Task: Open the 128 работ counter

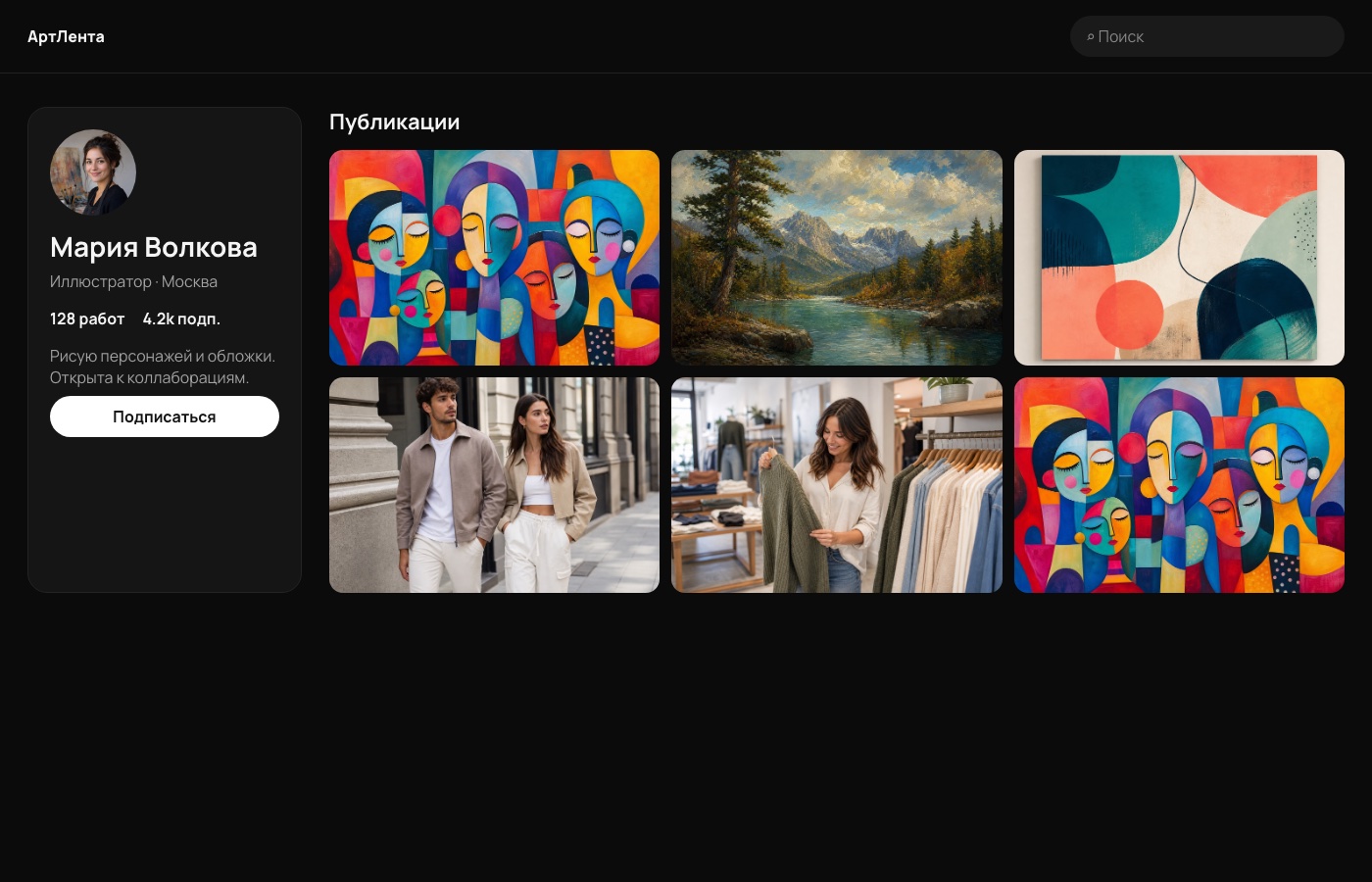Action: click(x=87, y=318)
